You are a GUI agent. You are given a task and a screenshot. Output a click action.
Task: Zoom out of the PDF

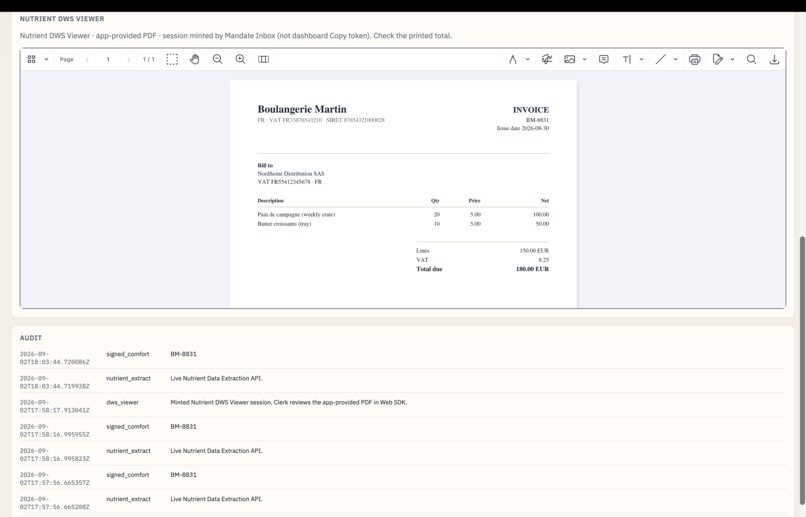(x=217, y=59)
